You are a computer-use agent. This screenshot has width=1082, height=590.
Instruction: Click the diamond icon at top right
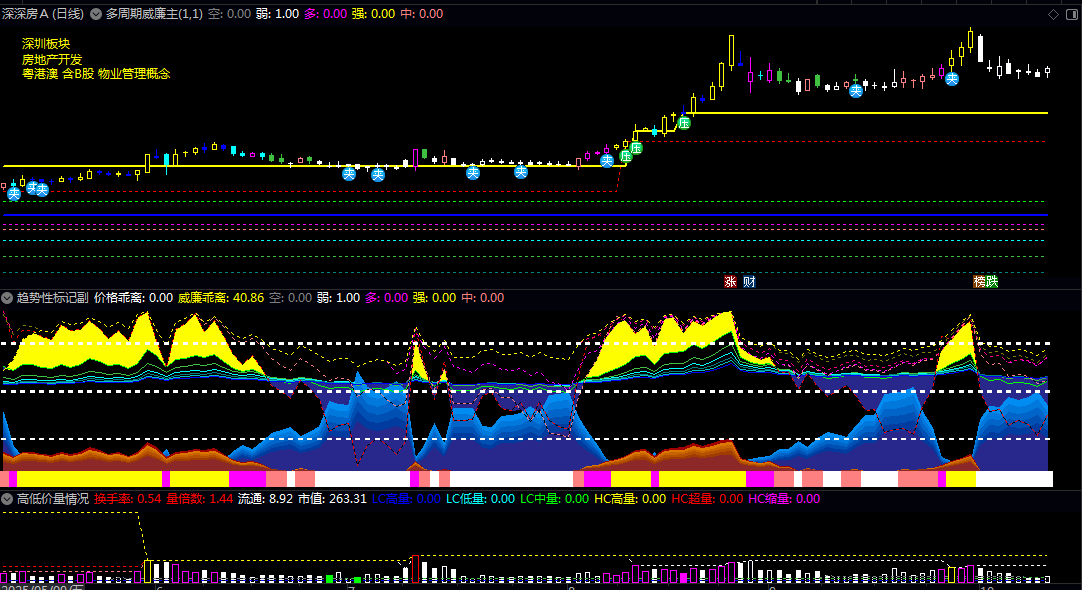(x=1054, y=14)
